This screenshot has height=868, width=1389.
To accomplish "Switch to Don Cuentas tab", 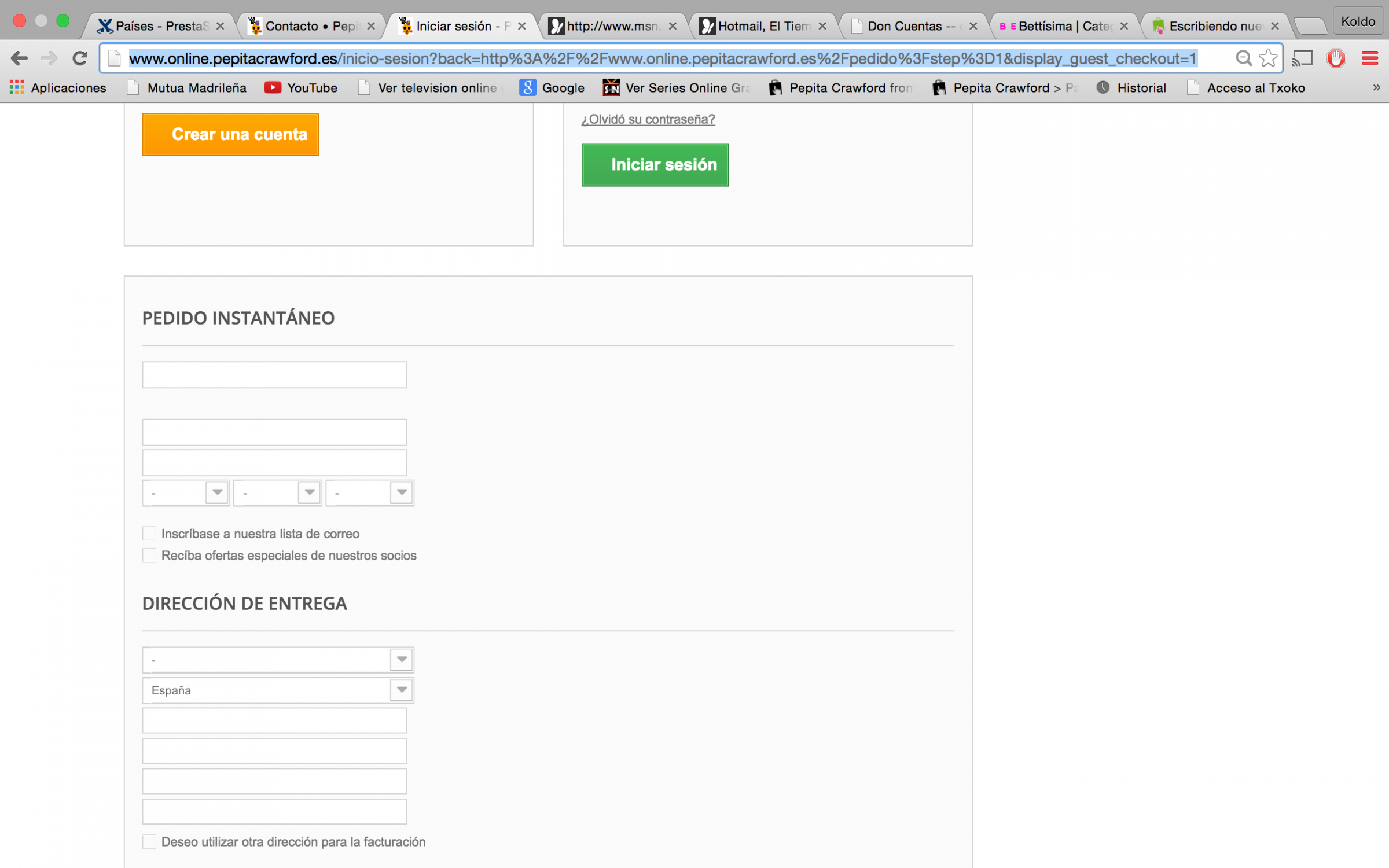I will (909, 26).
